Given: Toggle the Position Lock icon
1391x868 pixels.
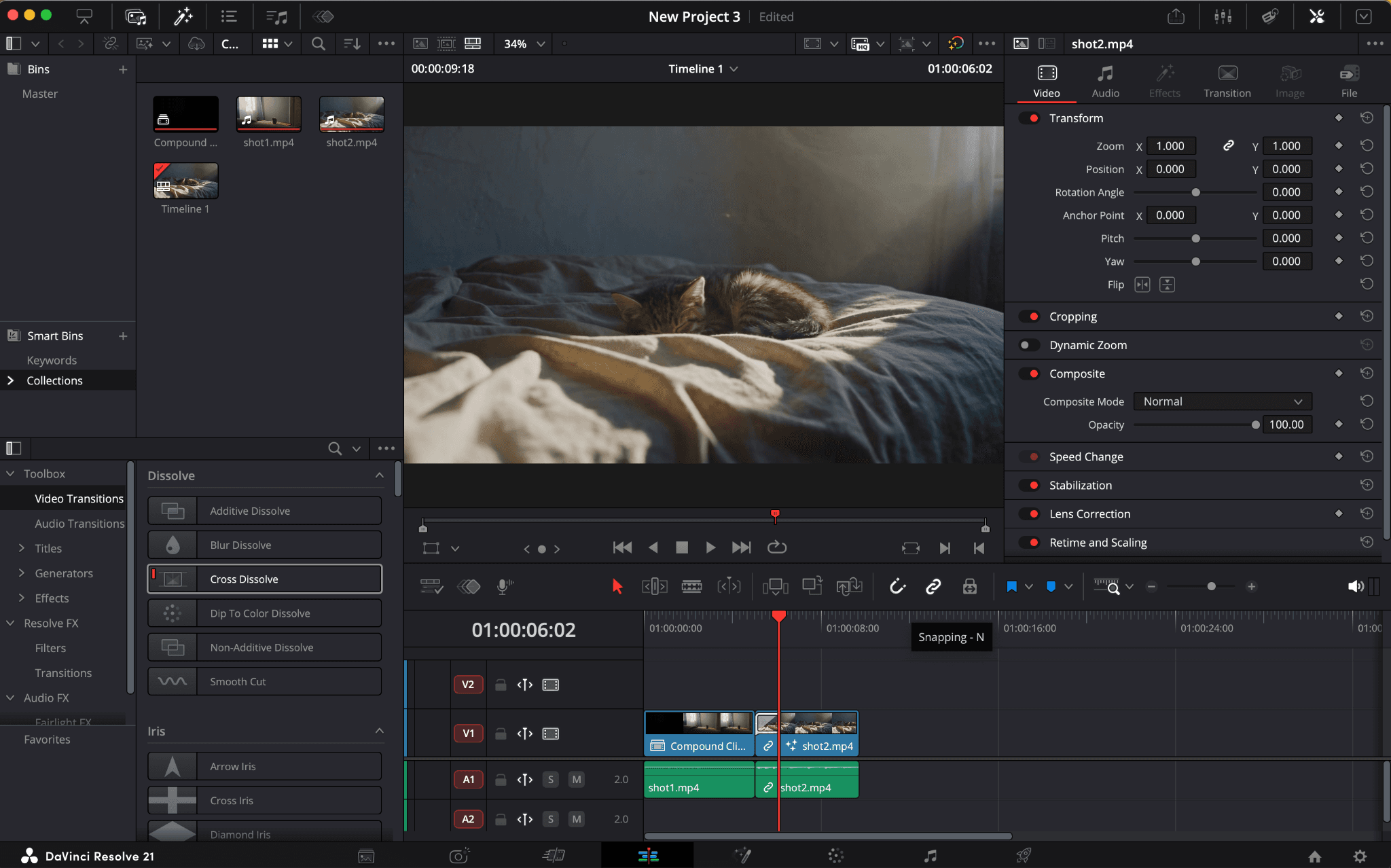Looking at the screenshot, I should pyautogui.click(x=969, y=586).
